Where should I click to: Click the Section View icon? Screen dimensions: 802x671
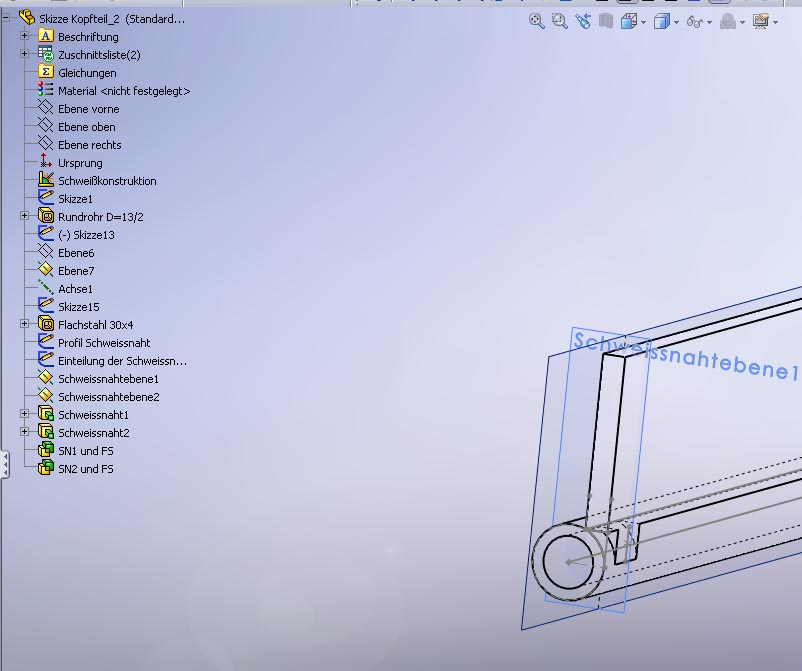pos(606,21)
